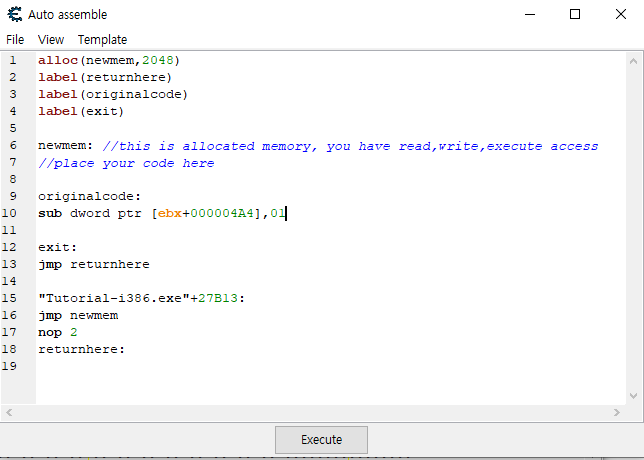Click line number 10 in the gutter
The width and height of the screenshot is (644, 460).
coord(9,213)
